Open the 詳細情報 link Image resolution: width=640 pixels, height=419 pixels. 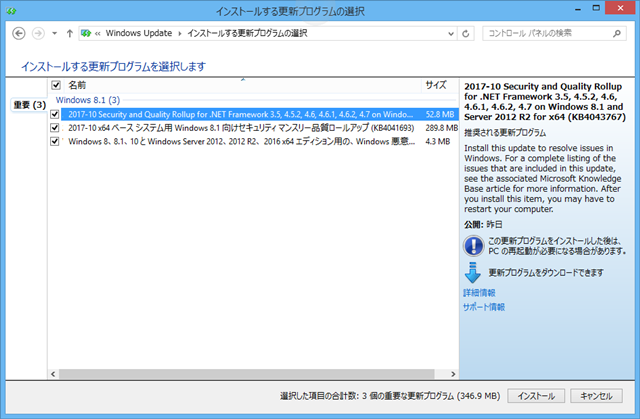(x=479, y=293)
